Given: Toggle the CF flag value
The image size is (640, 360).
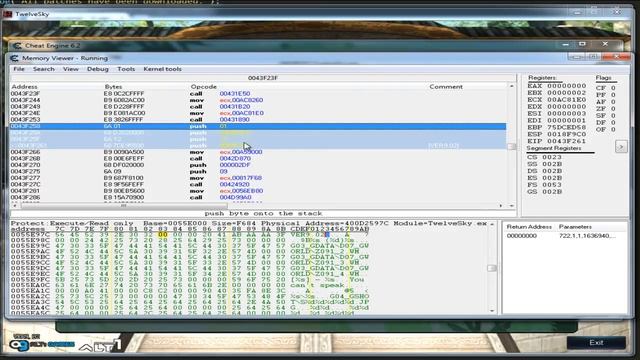Looking at the screenshot, I should tap(606, 88).
